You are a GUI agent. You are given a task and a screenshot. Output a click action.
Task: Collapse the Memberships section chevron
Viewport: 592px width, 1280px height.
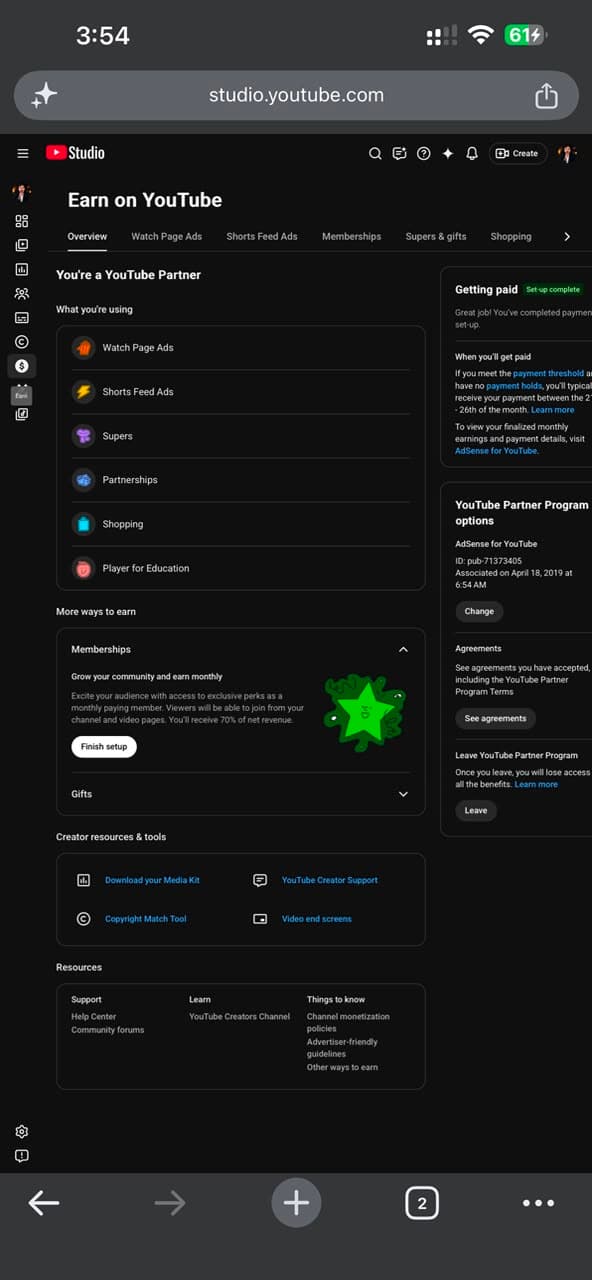point(403,649)
